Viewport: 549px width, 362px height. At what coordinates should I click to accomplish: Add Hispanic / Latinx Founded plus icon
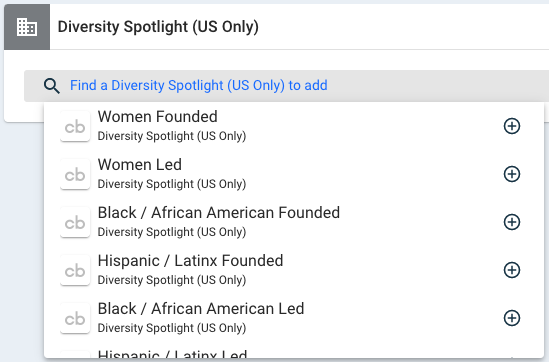click(x=512, y=270)
